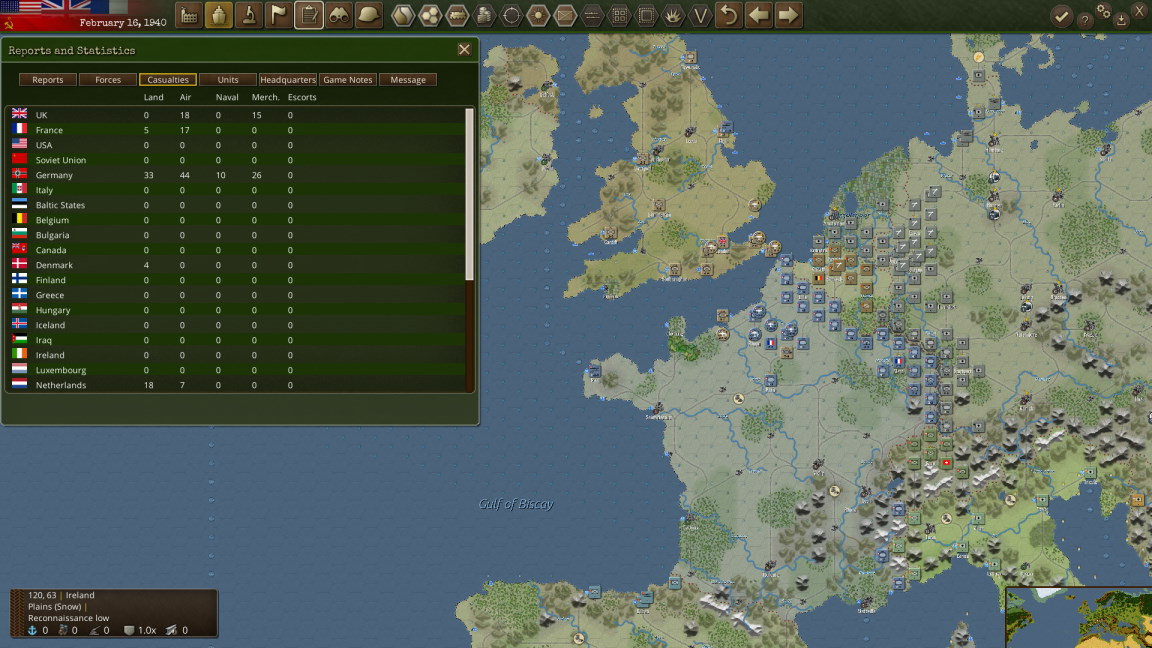This screenshot has height=648, width=1152.
Task: Select the UK row in casualties
Action: point(235,115)
